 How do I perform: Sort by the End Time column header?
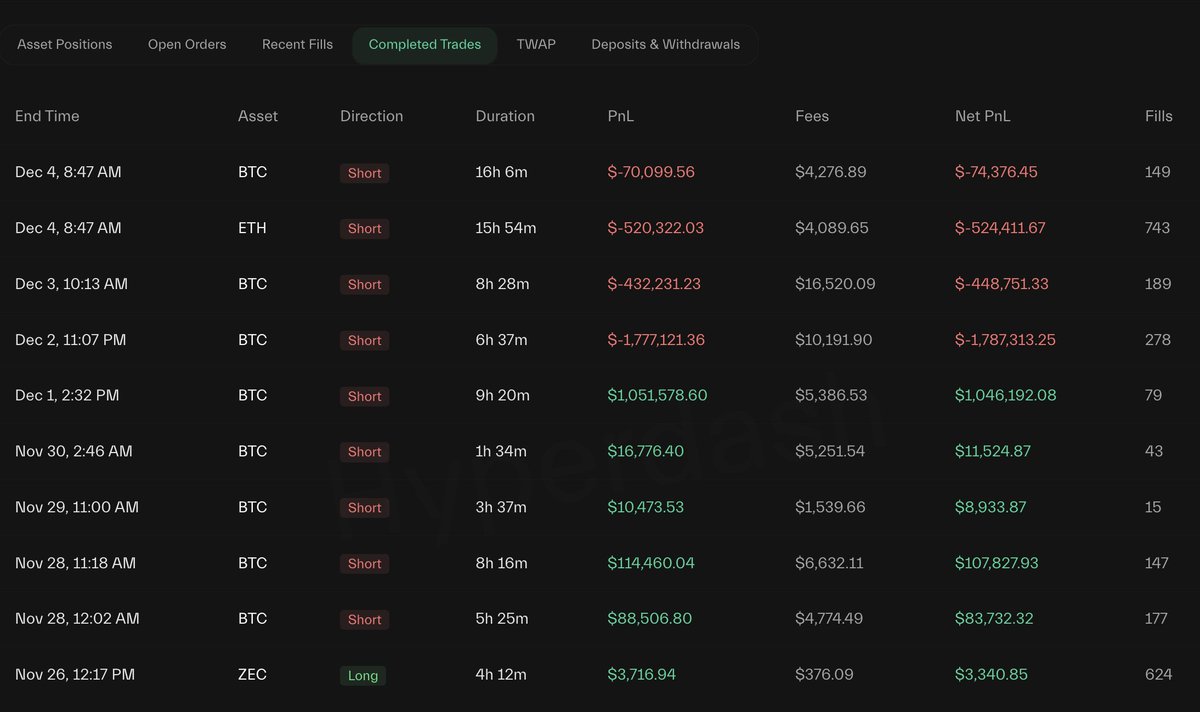(x=47, y=116)
